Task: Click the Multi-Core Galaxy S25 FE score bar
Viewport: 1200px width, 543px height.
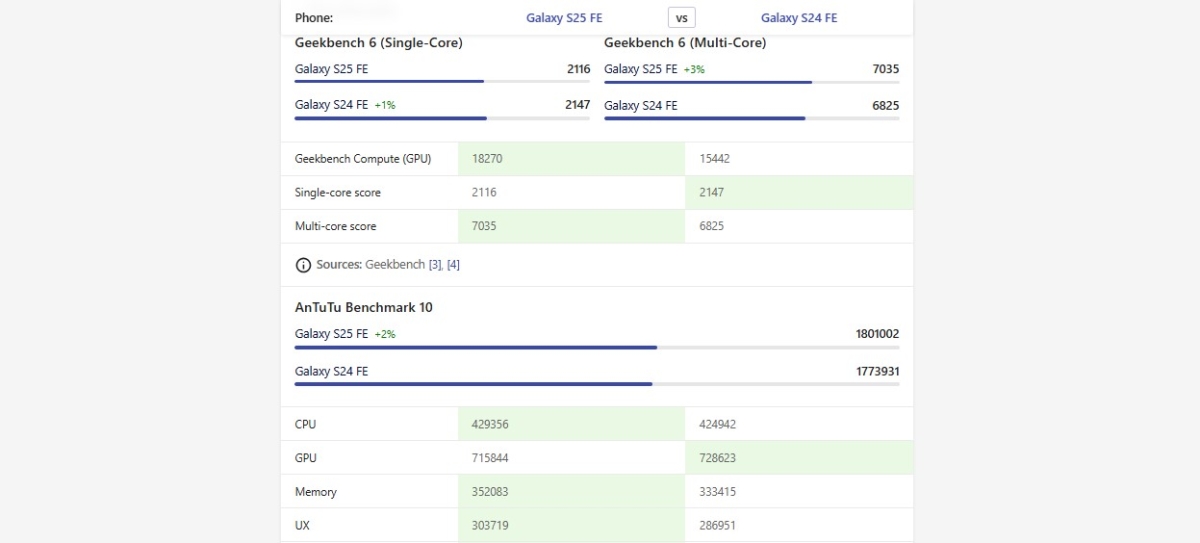Action: [x=752, y=81]
